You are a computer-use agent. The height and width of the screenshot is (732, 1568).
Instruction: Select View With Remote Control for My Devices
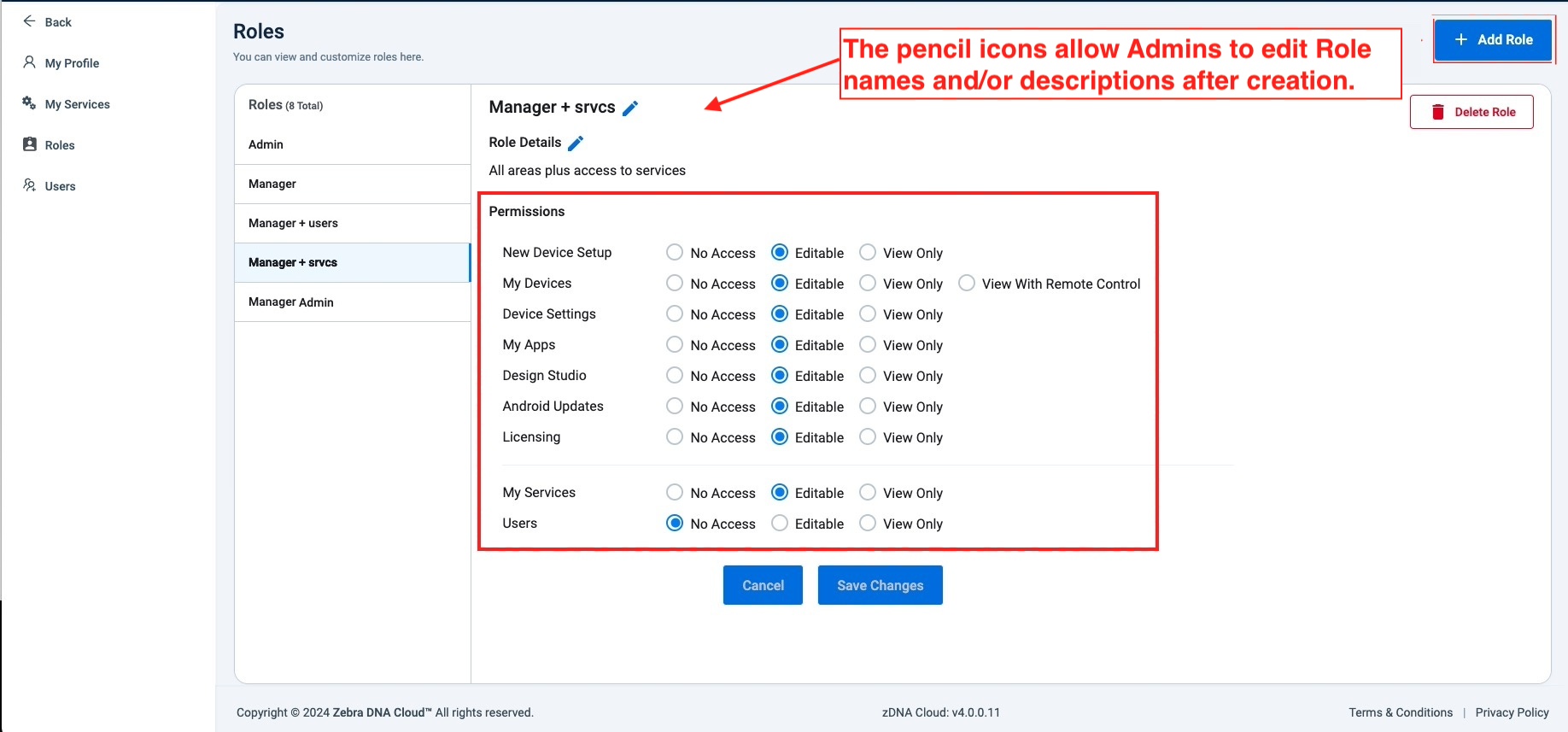click(967, 284)
